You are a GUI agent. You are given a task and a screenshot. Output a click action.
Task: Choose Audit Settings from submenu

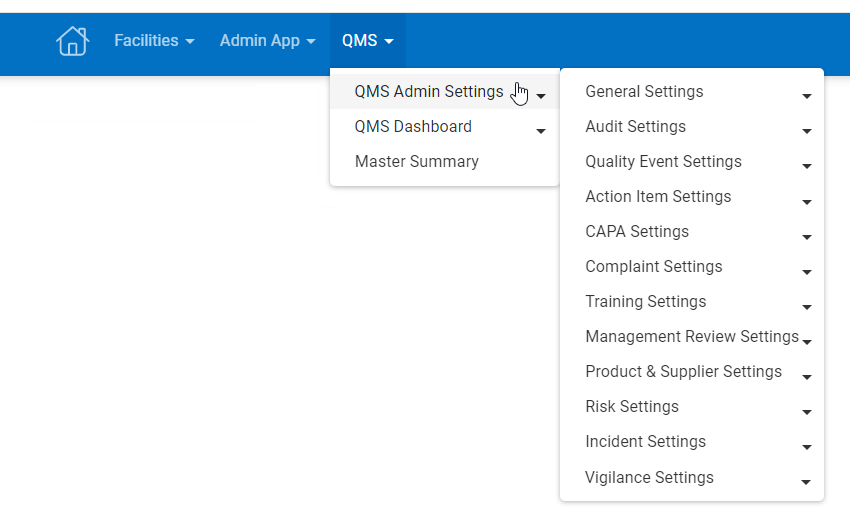click(635, 127)
